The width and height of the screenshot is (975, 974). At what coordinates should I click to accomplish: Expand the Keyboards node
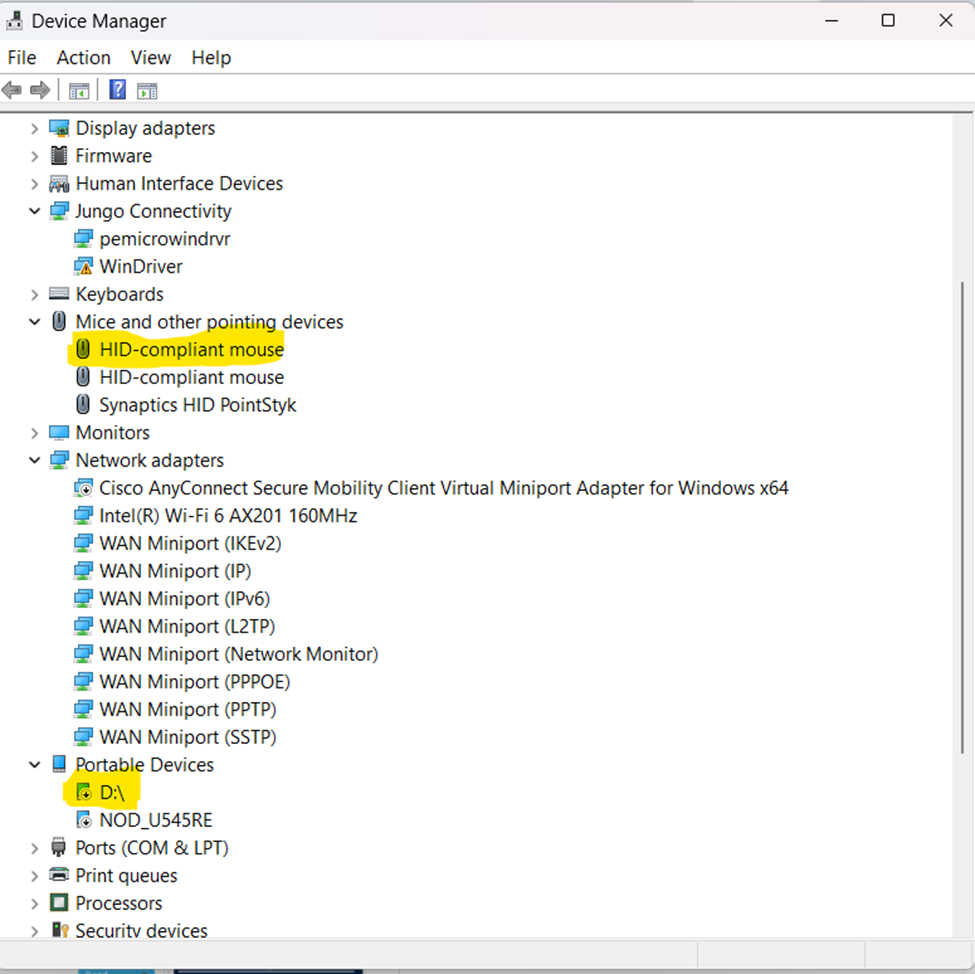[x=35, y=294]
